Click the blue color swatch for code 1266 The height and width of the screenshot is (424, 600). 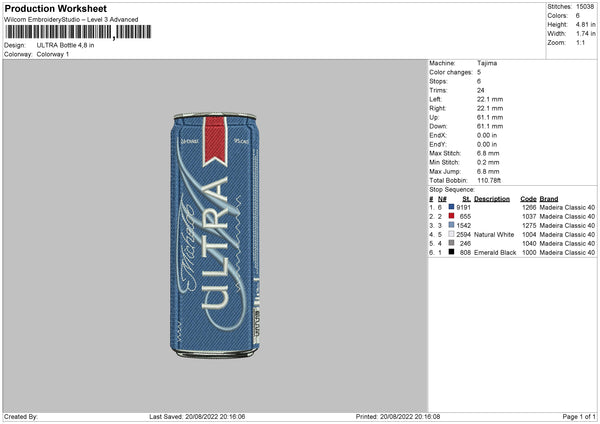[x=451, y=207]
